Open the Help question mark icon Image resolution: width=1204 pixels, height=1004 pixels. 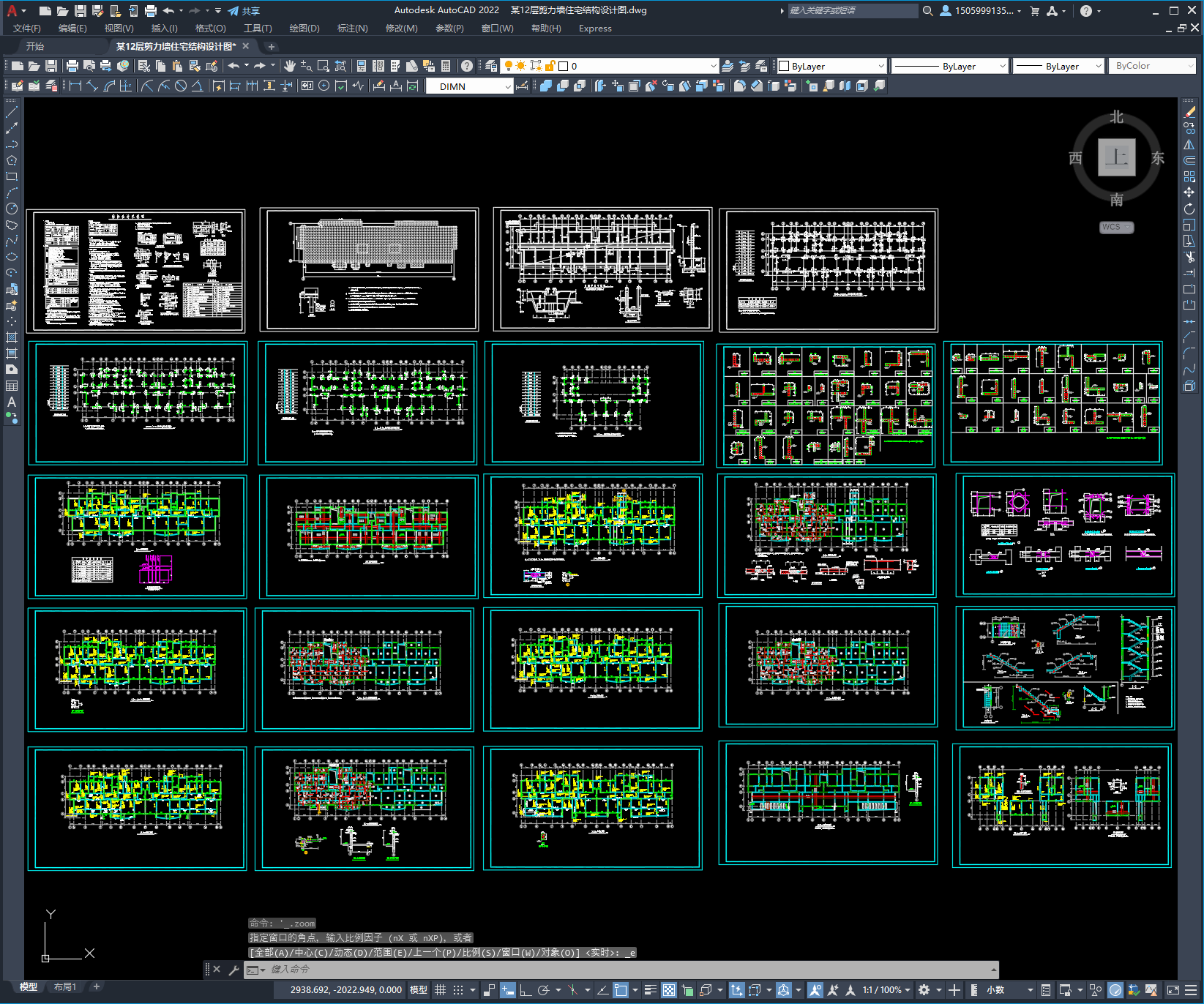[x=467, y=66]
